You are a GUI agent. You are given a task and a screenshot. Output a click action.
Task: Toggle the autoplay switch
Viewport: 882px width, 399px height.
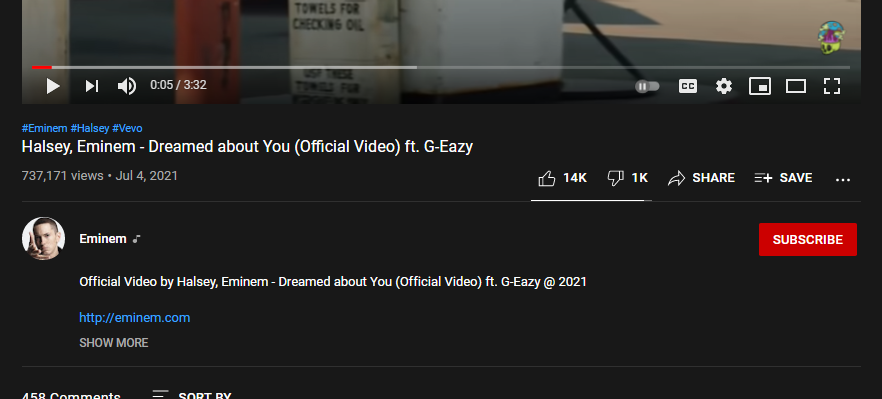pyautogui.click(x=647, y=86)
